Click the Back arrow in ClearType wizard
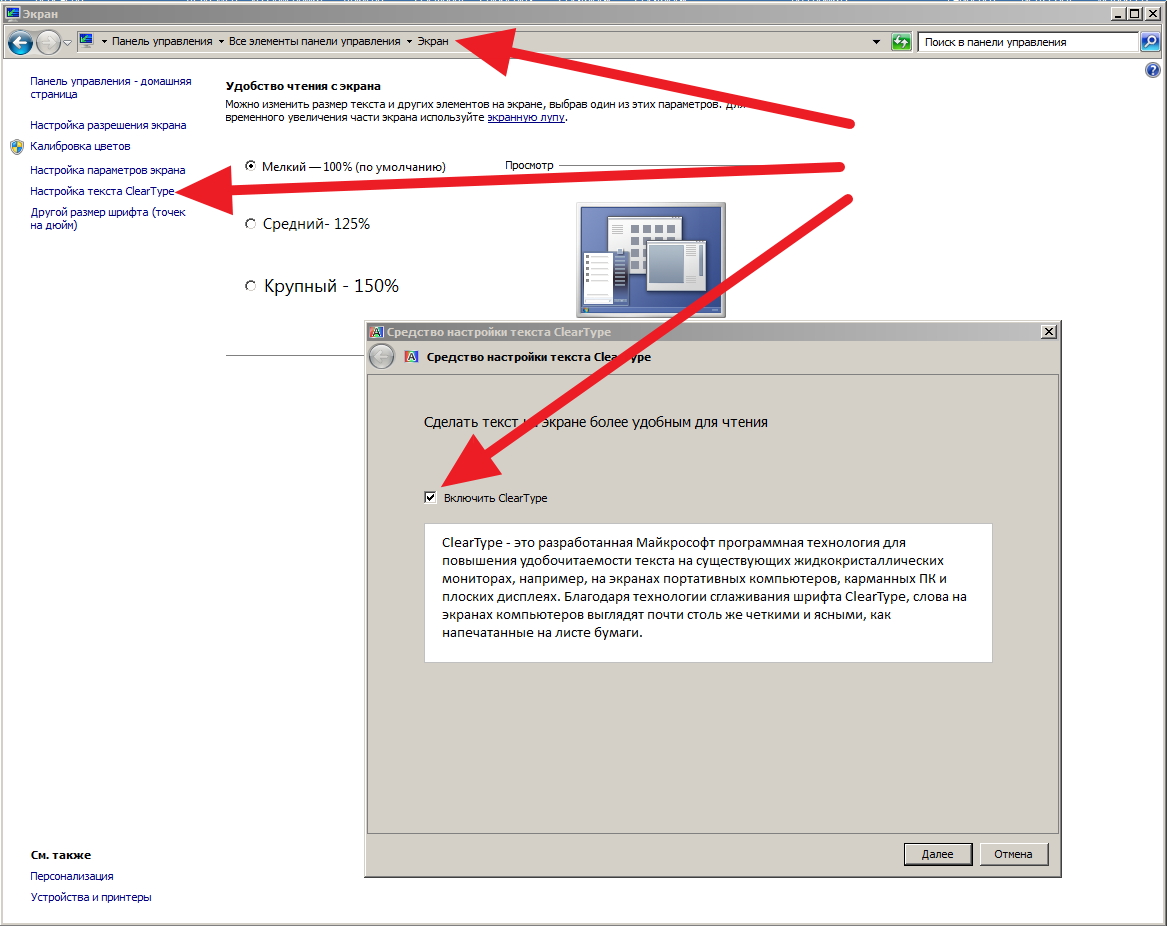Screen dimensions: 1167x926 (x=381, y=357)
